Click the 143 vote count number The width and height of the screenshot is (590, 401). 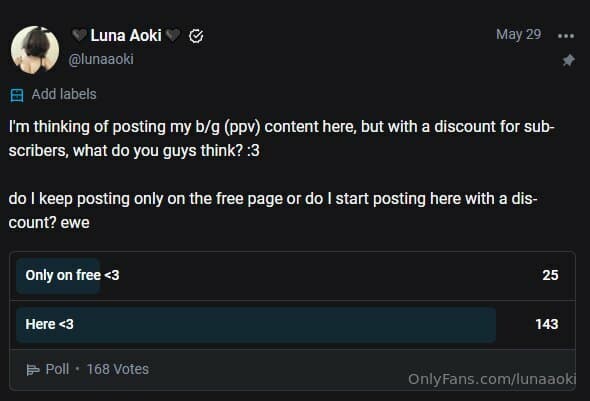tap(547, 324)
